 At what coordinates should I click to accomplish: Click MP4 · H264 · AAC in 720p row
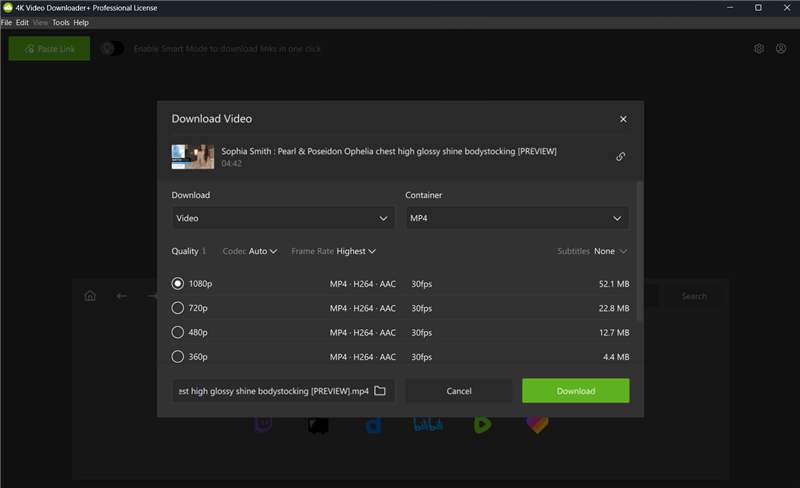pos(363,308)
